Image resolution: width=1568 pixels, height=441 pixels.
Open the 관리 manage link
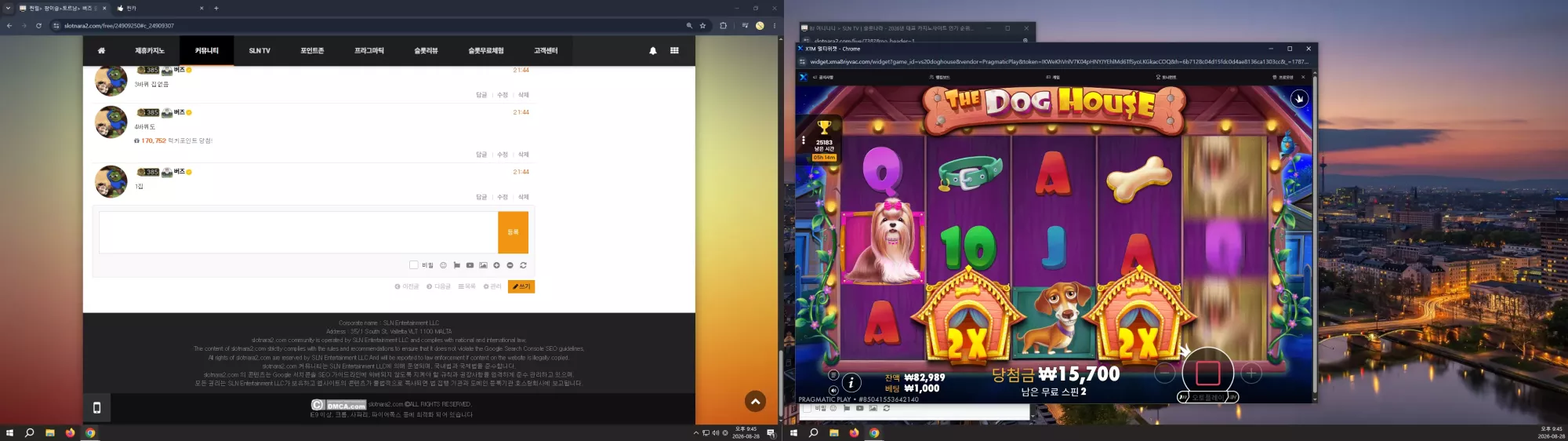click(492, 286)
